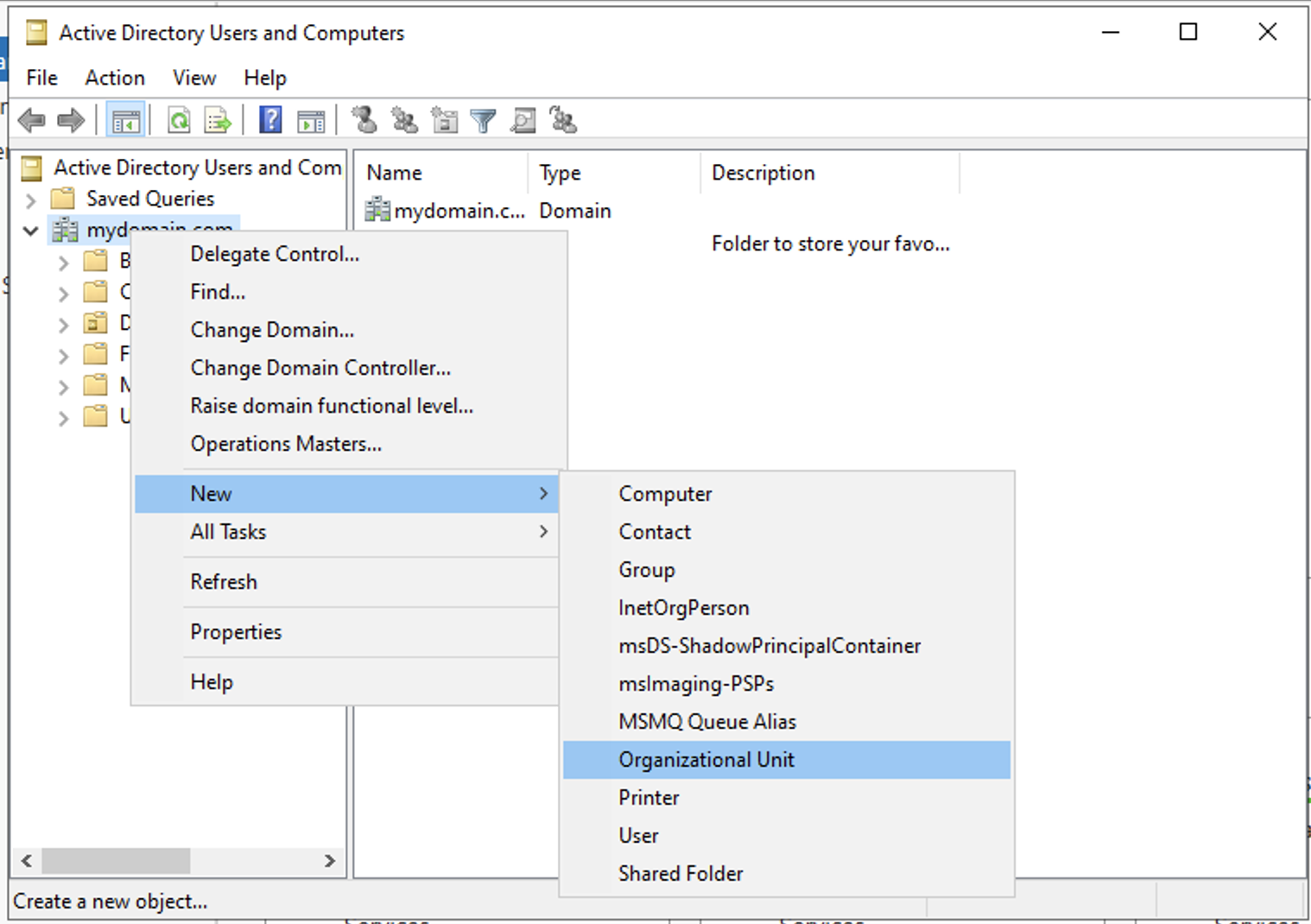Toggle the Show/Hide Action Pane toolbar icon

pos(311,120)
